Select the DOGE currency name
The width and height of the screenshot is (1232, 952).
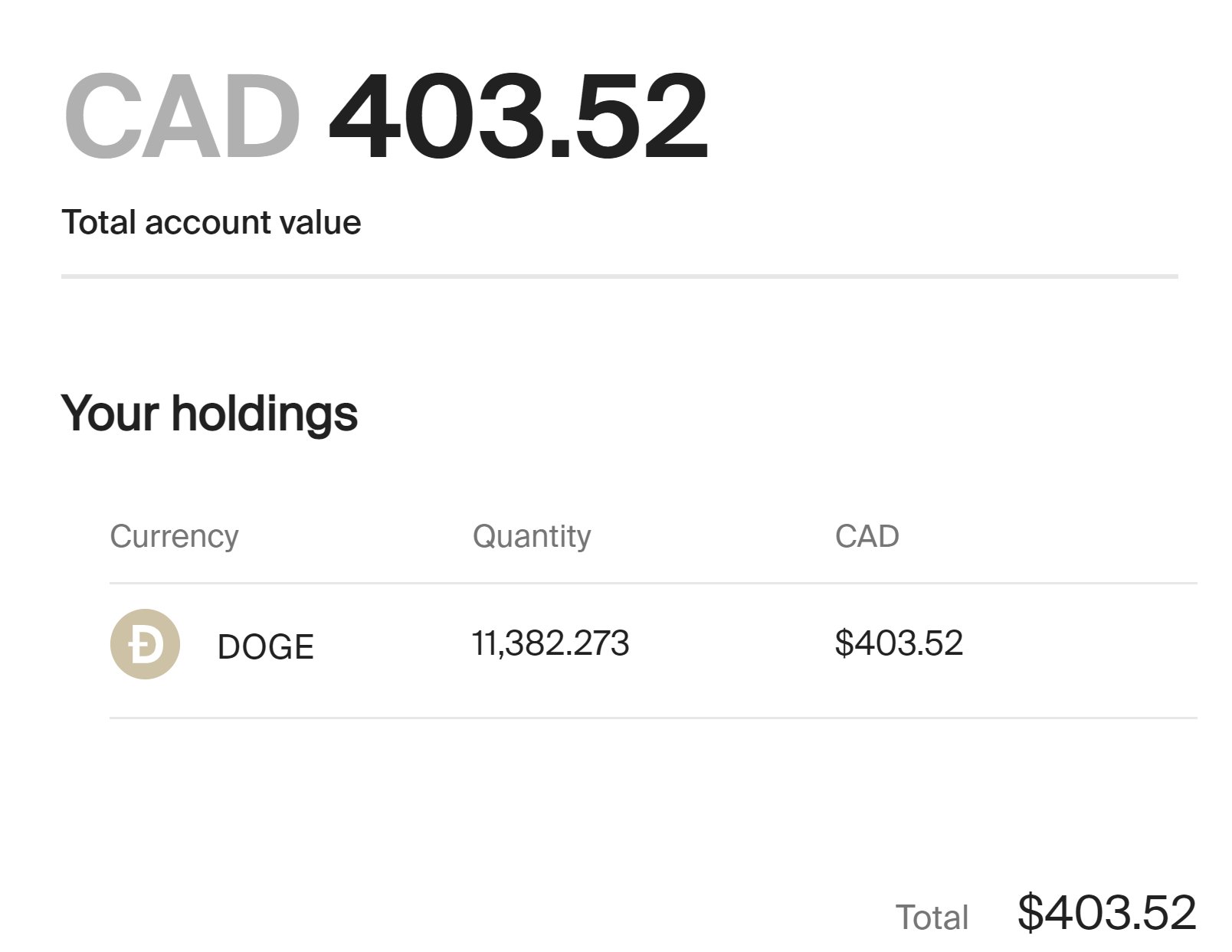265,647
